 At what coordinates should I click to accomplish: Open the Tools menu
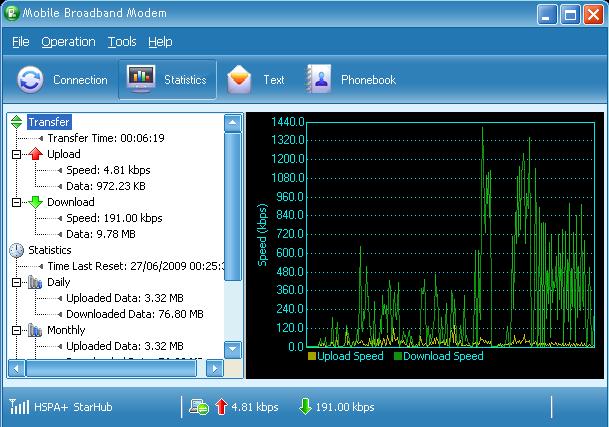tap(122, 42)
